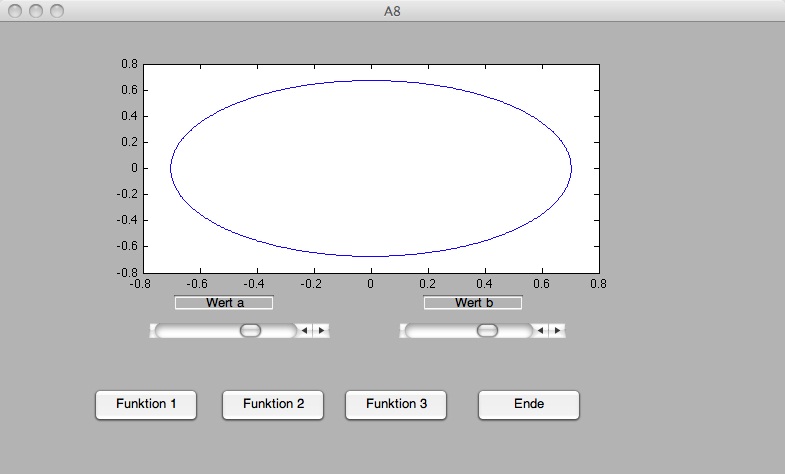Viewport: 785px width, 474px height.
Task: Decrease Wert a with left arrow
Action: click(x=304, y=330)
